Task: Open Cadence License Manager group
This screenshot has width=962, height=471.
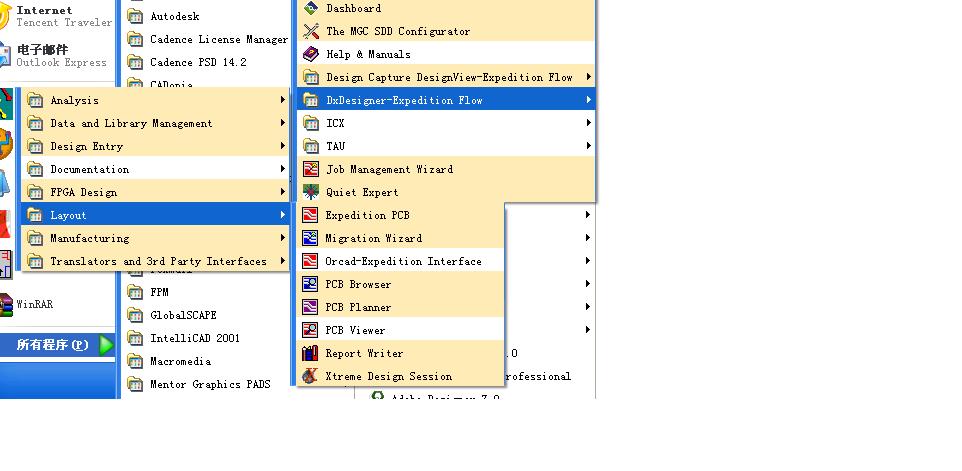Action: click(x=206, y=39)
